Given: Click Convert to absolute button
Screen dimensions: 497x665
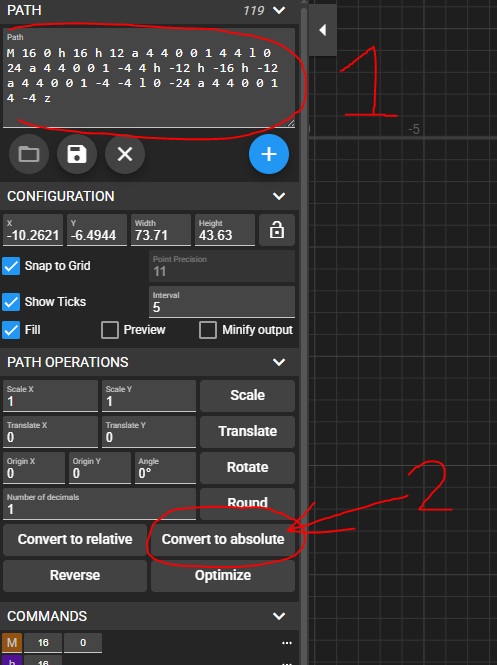Looking at the screenshot, I should [x=223, y=539].
